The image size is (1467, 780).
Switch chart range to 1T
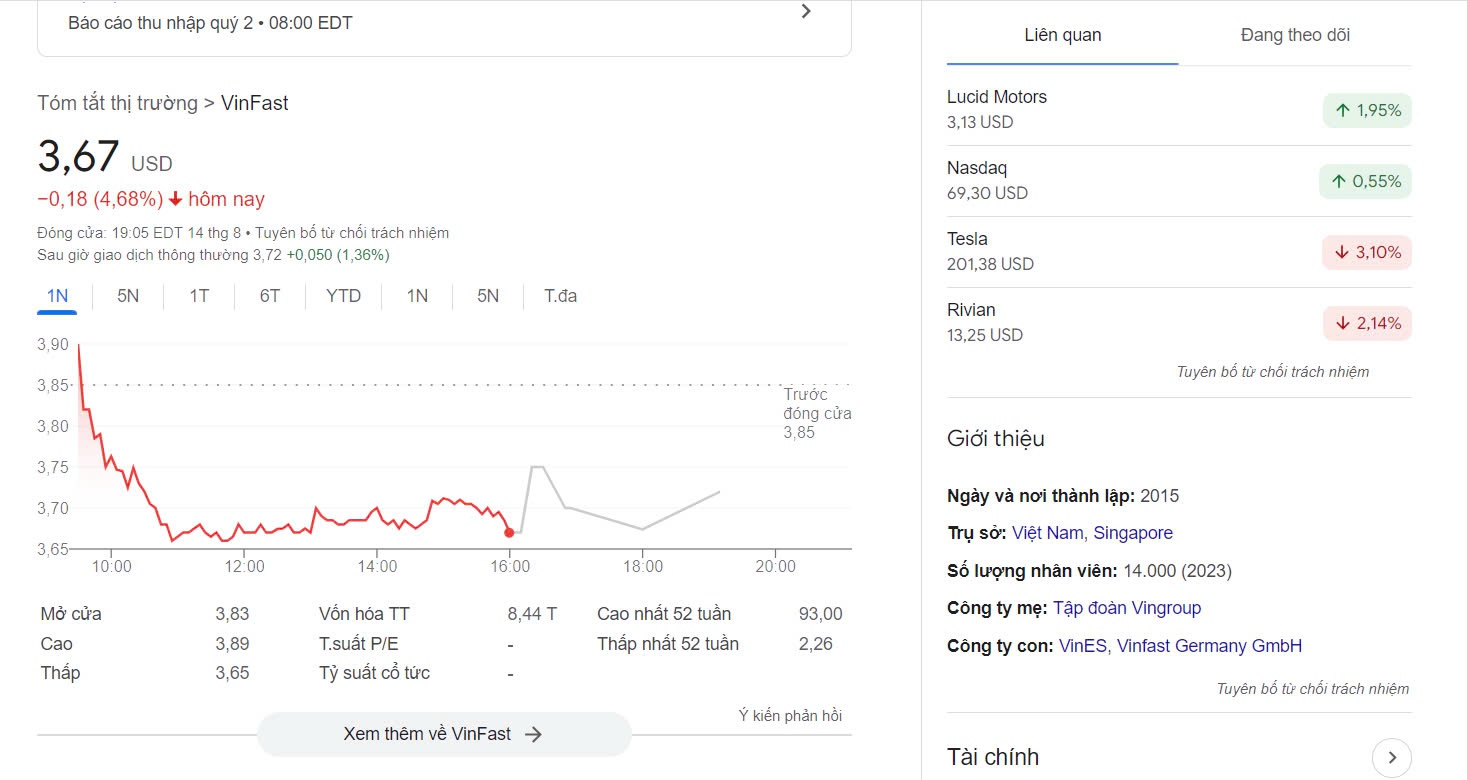199,296
